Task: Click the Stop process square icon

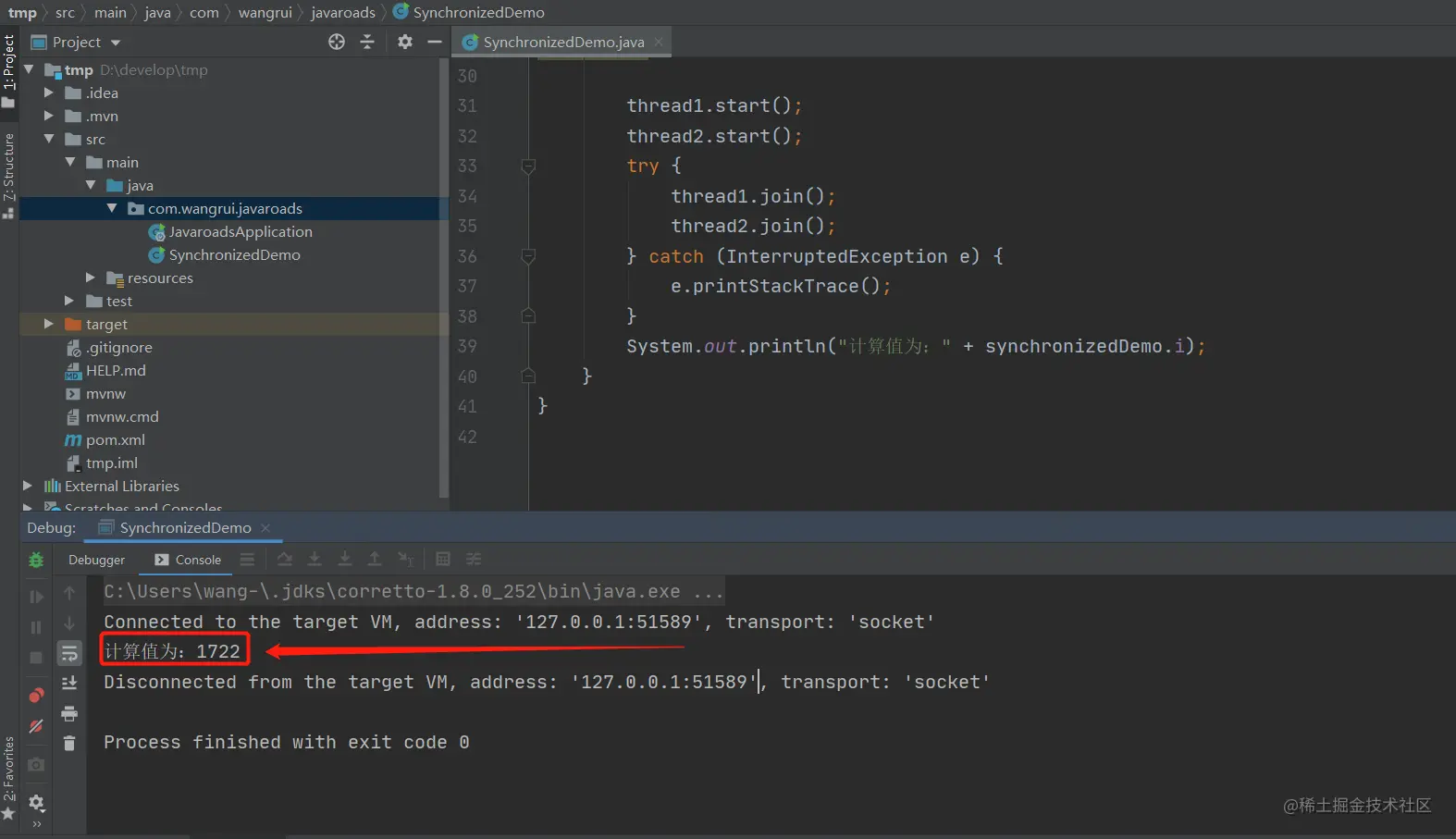Action: coord(36,658)
